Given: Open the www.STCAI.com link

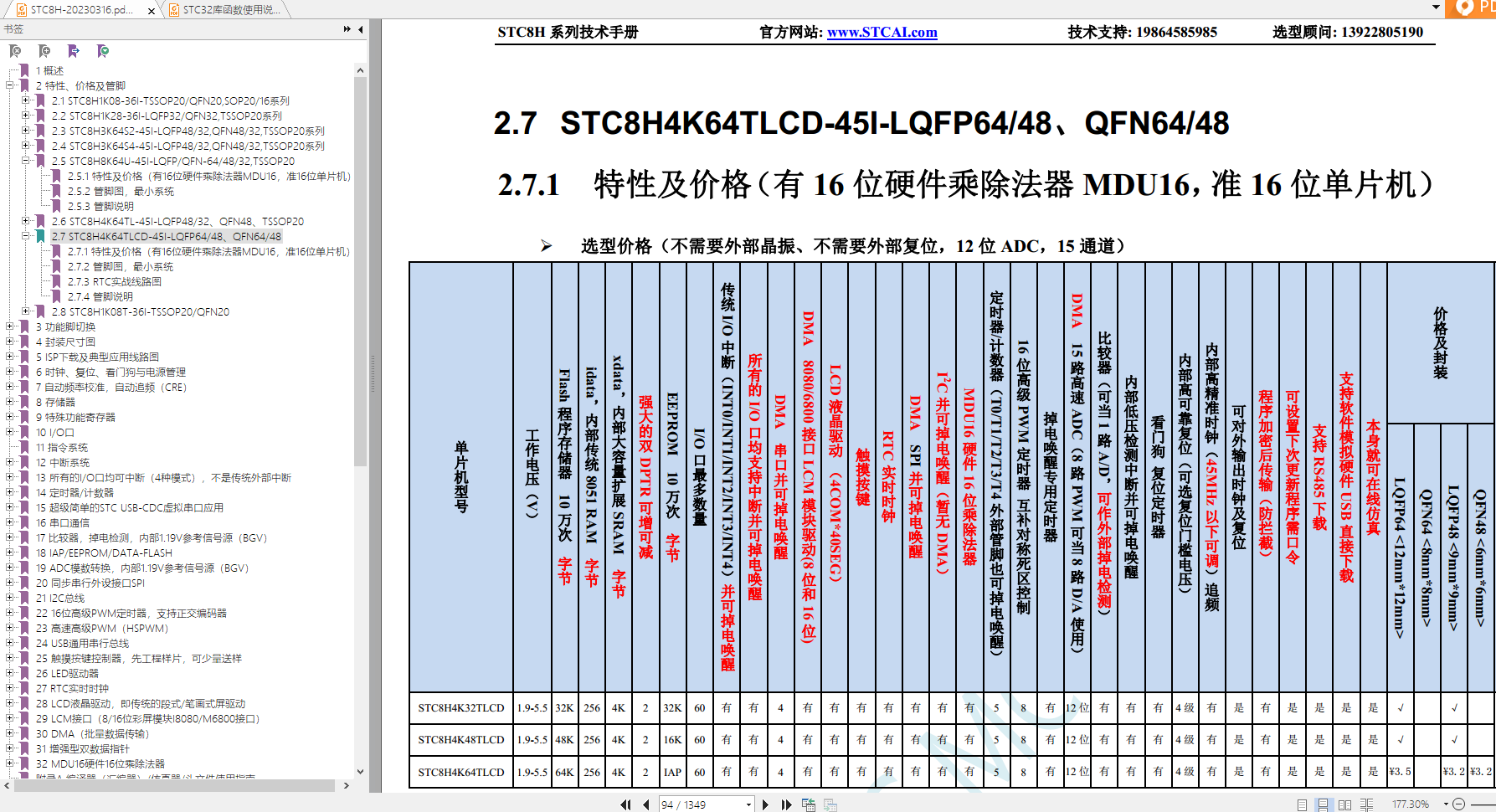Looking at the screenshot, I should (882, 32).
